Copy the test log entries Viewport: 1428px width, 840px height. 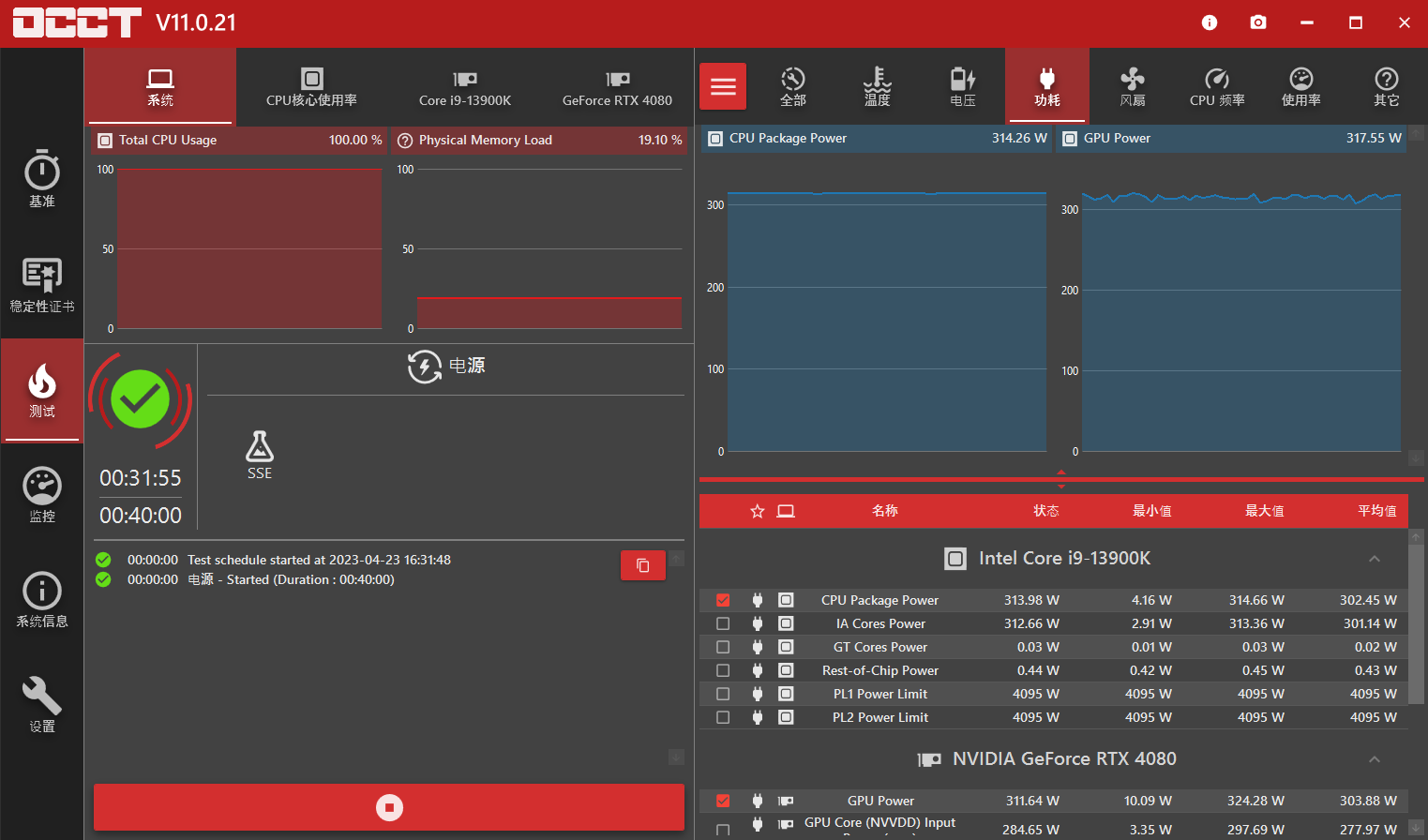[642, 565]
